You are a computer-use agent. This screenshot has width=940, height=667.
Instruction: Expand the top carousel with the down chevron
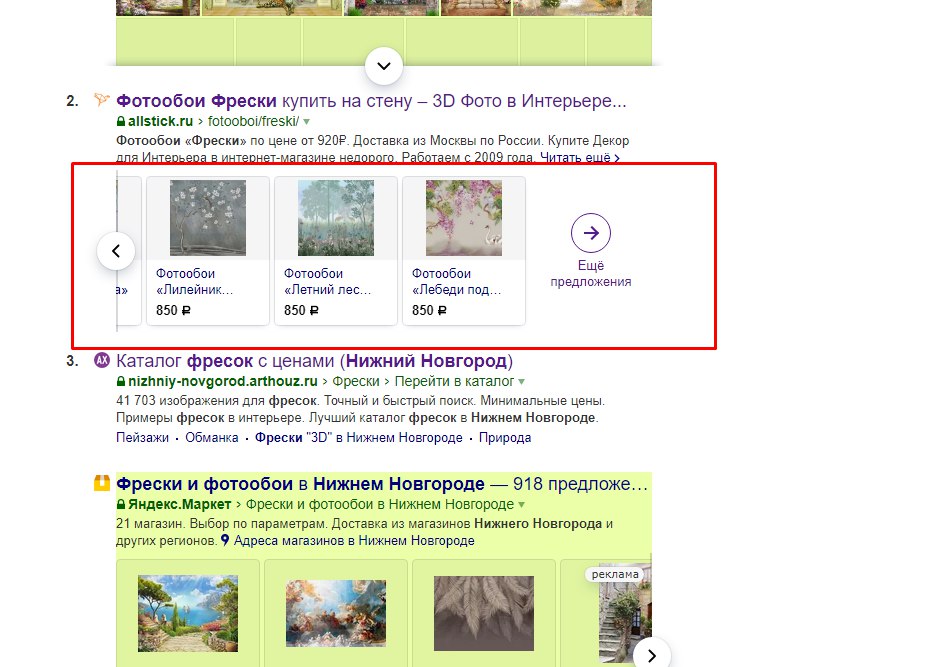click(x=384, y=66)
